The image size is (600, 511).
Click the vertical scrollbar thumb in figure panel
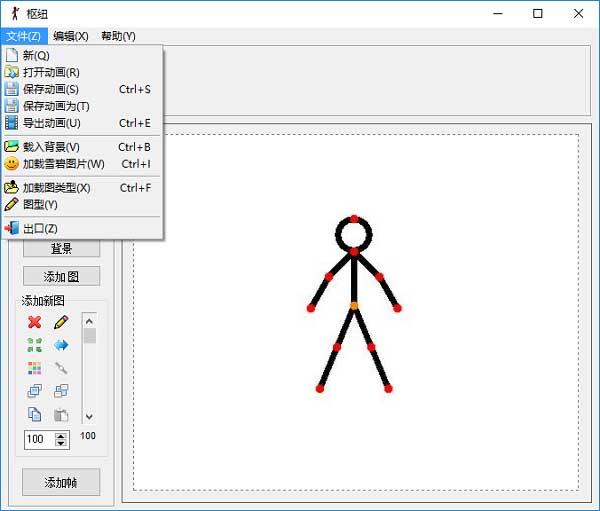coord(90,336)
